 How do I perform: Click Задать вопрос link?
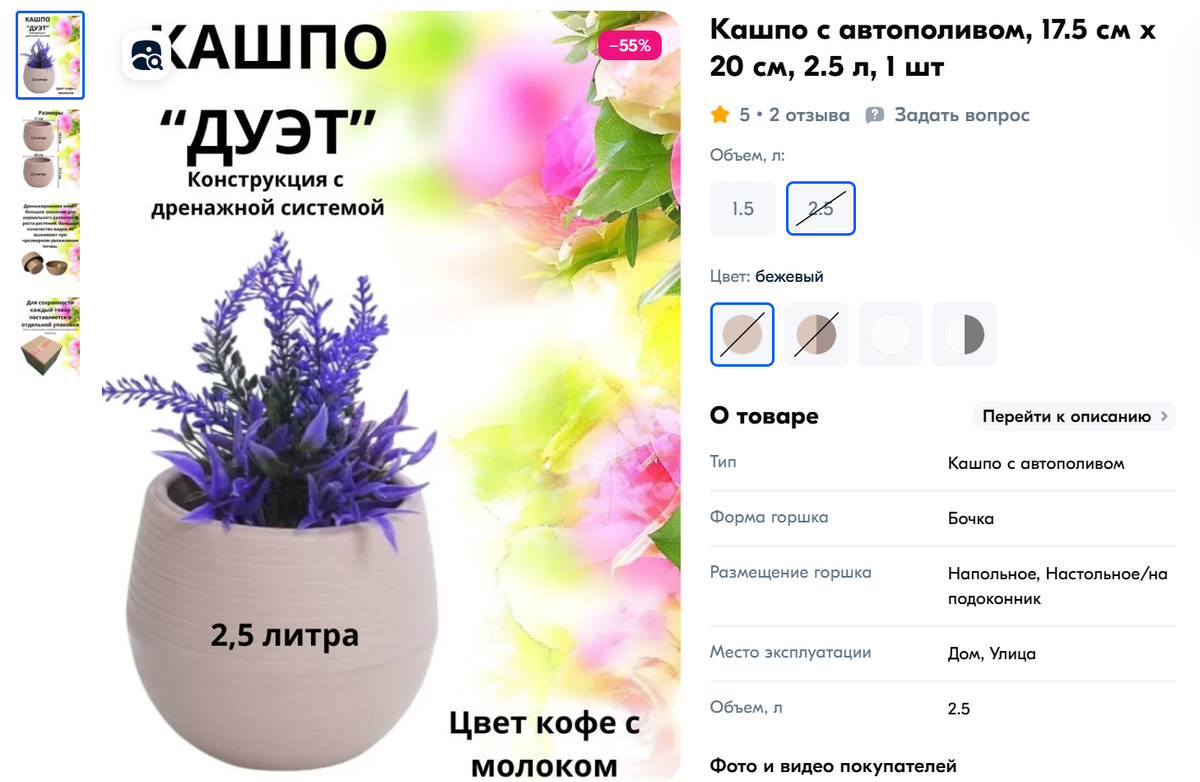point(961,115)
